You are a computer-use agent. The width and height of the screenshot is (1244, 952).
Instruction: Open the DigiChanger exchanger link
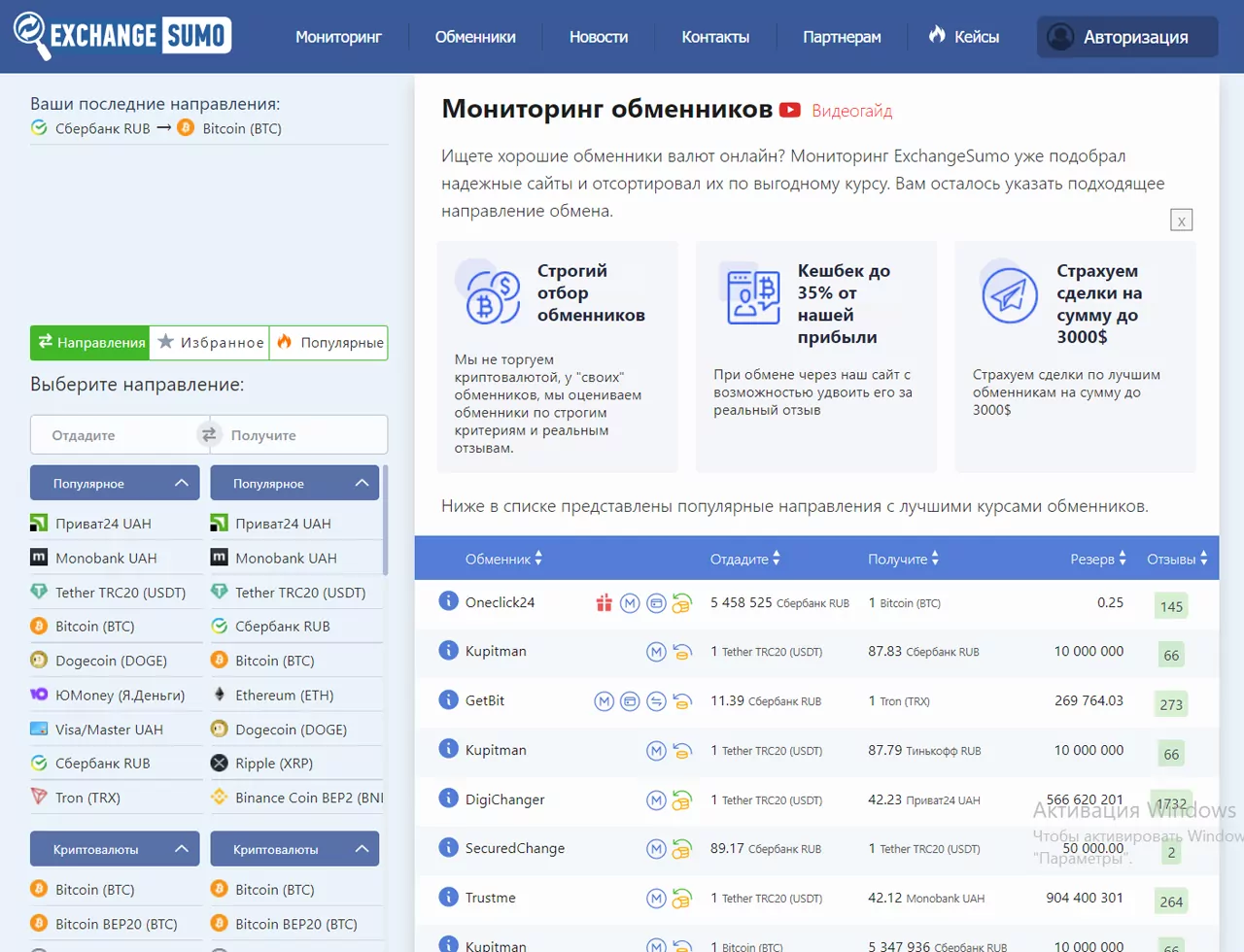504,799
